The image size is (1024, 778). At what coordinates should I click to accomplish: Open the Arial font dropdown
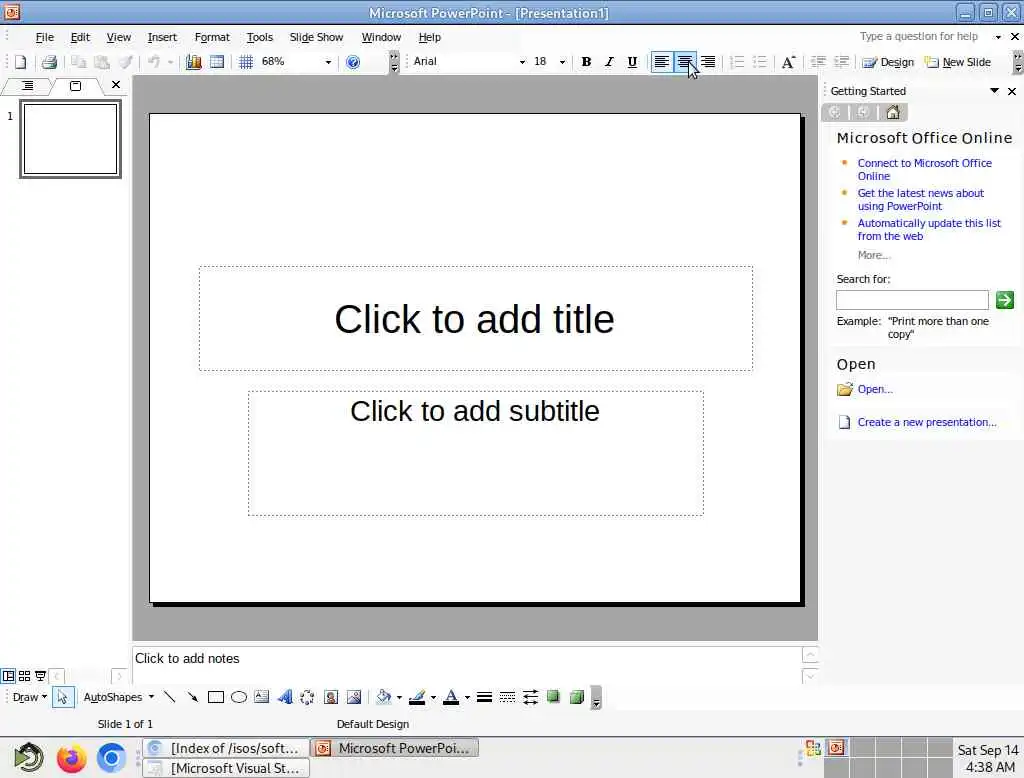[522, 62]
